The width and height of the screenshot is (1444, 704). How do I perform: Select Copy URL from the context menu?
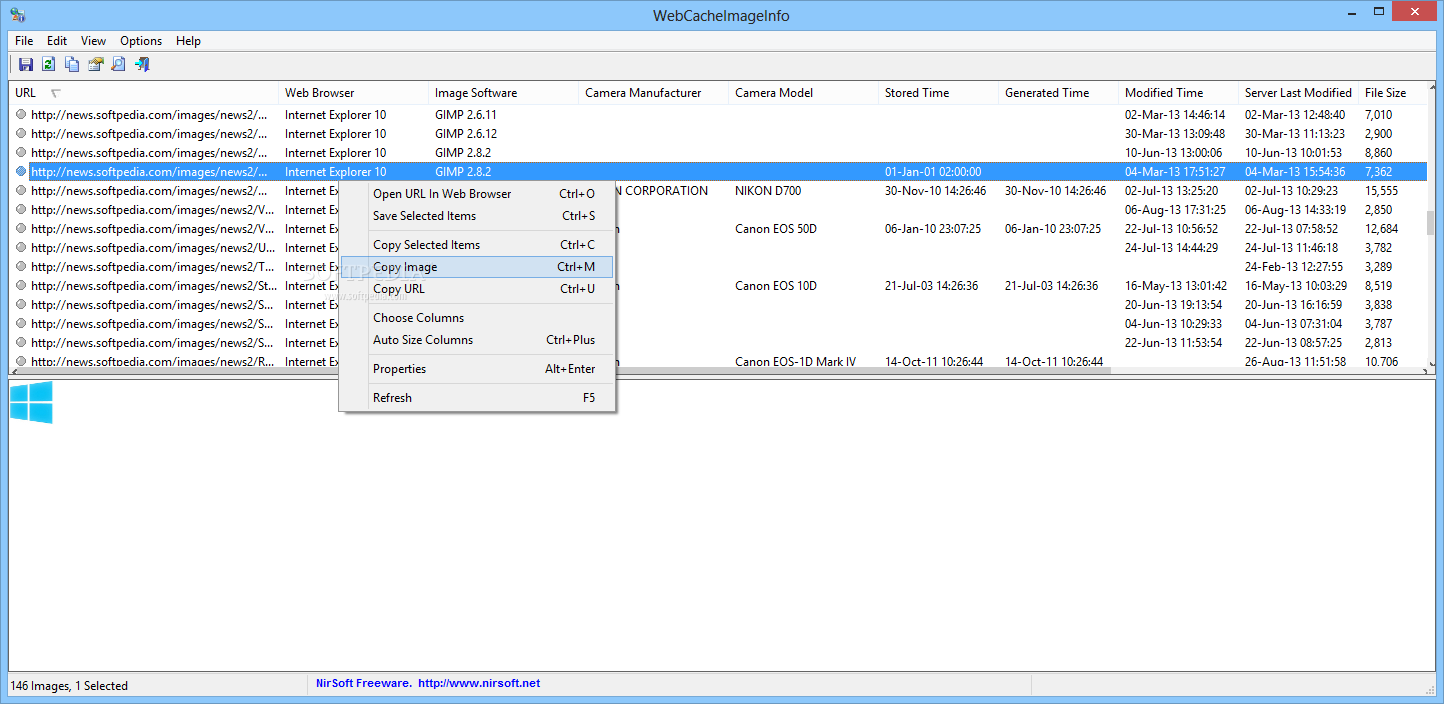pos(477,289)
